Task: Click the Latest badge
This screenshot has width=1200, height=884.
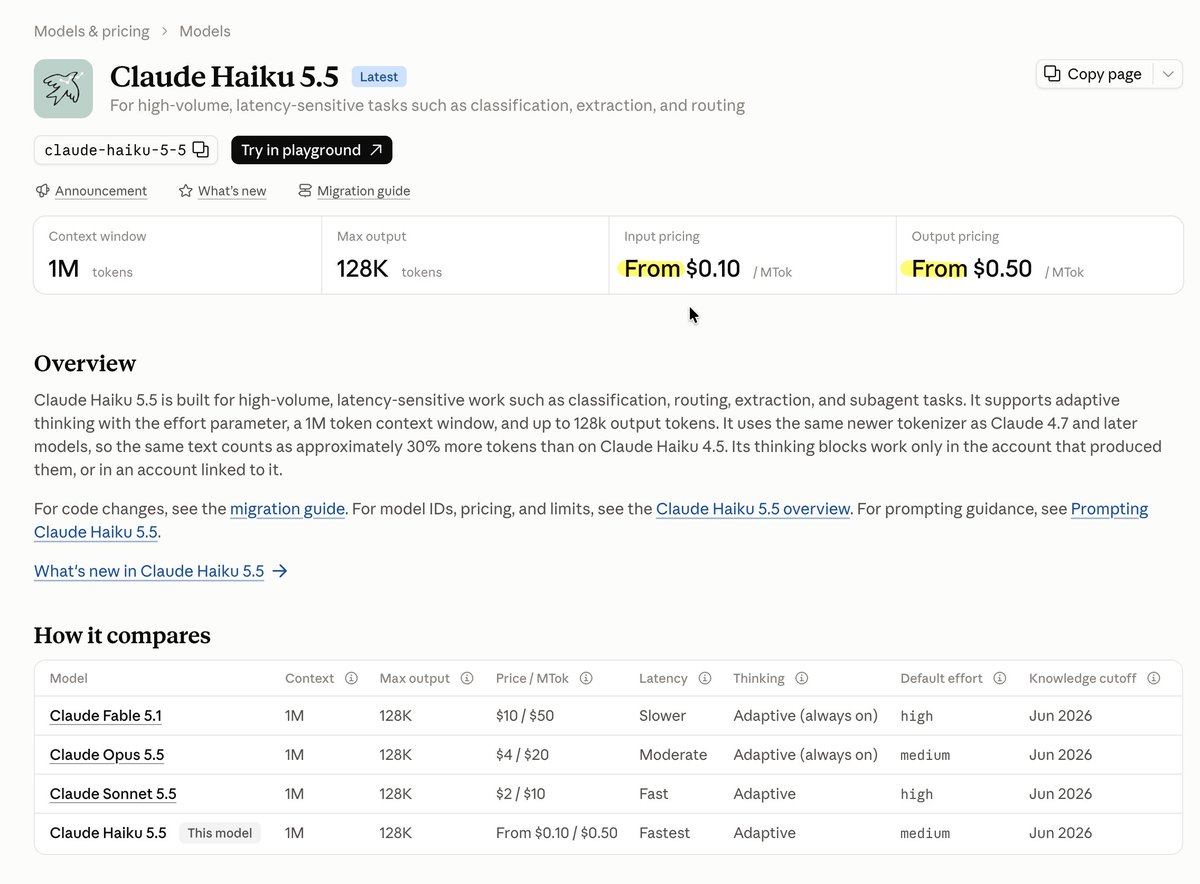Action: tap(379, 77)
